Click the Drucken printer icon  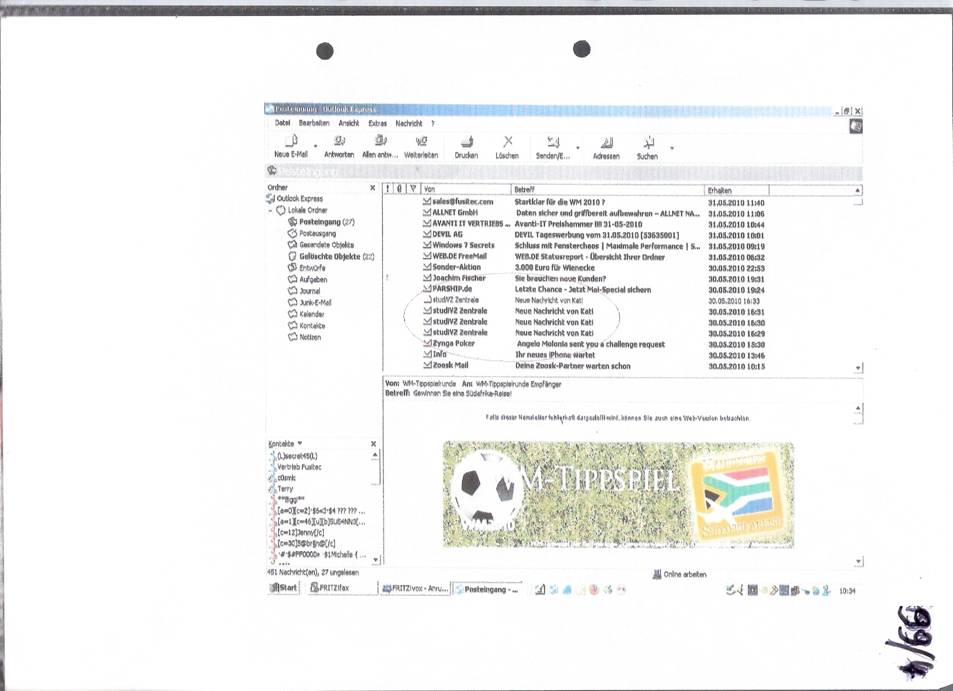pyautogui.click(x=466, y=142)
